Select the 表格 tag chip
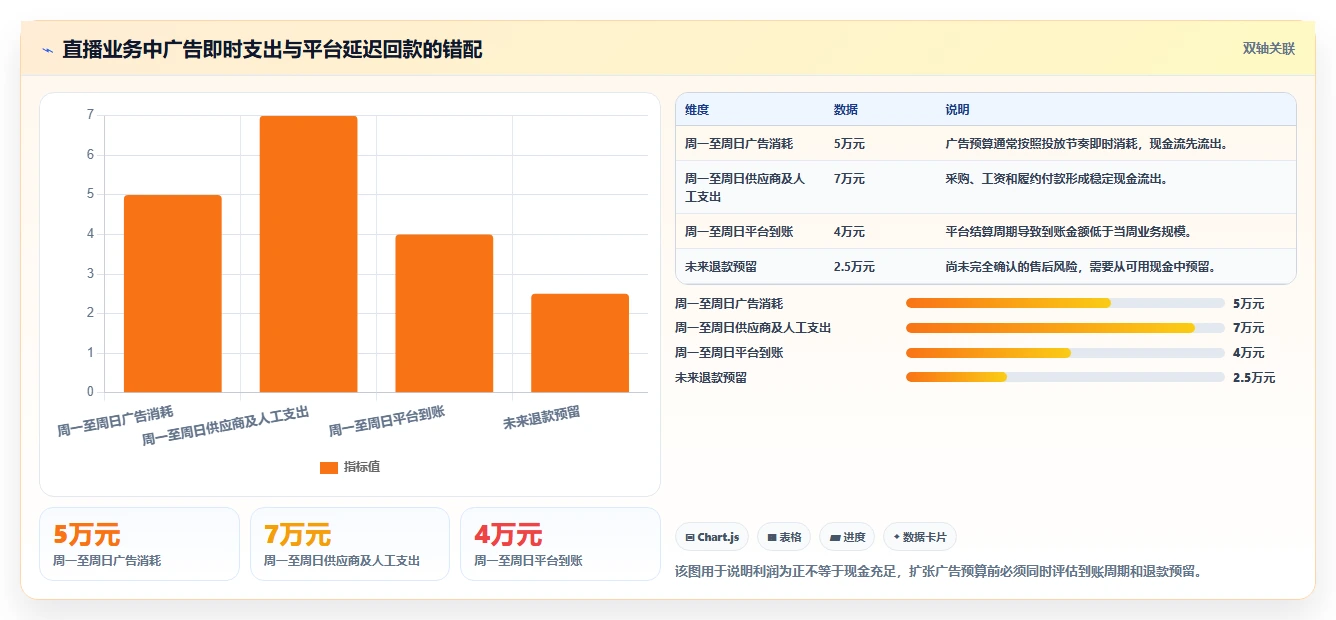 [x=784, y=537]
